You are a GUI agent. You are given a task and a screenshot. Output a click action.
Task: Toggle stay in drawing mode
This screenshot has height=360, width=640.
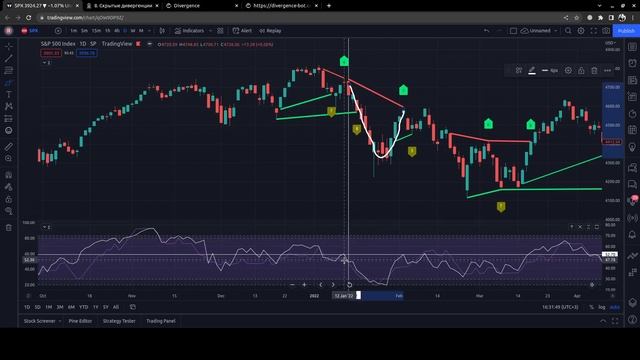tap(9, 187)
